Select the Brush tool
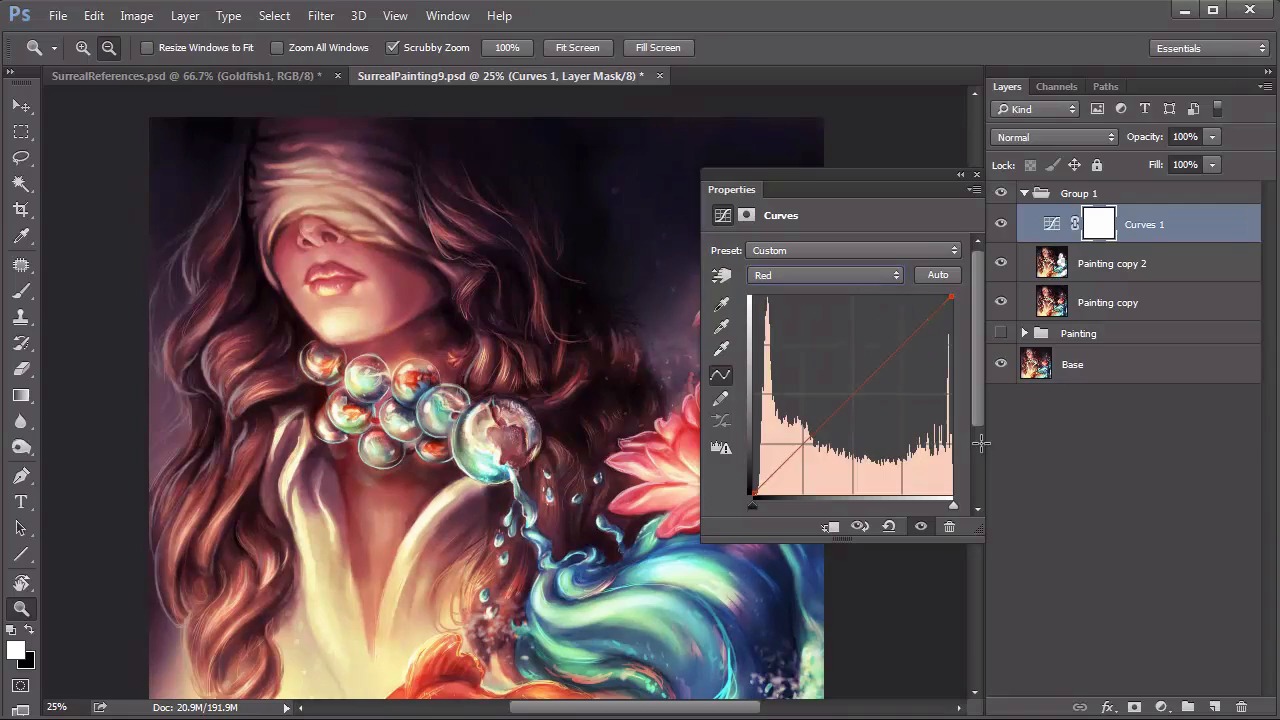Viewport: 1280px width, 720px height. (21, 291)
